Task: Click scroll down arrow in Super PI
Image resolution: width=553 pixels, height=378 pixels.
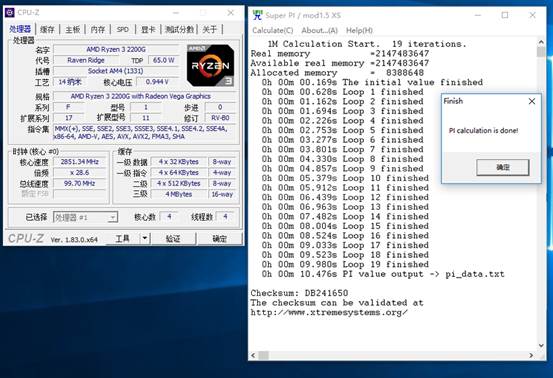Action: [541, 346]
